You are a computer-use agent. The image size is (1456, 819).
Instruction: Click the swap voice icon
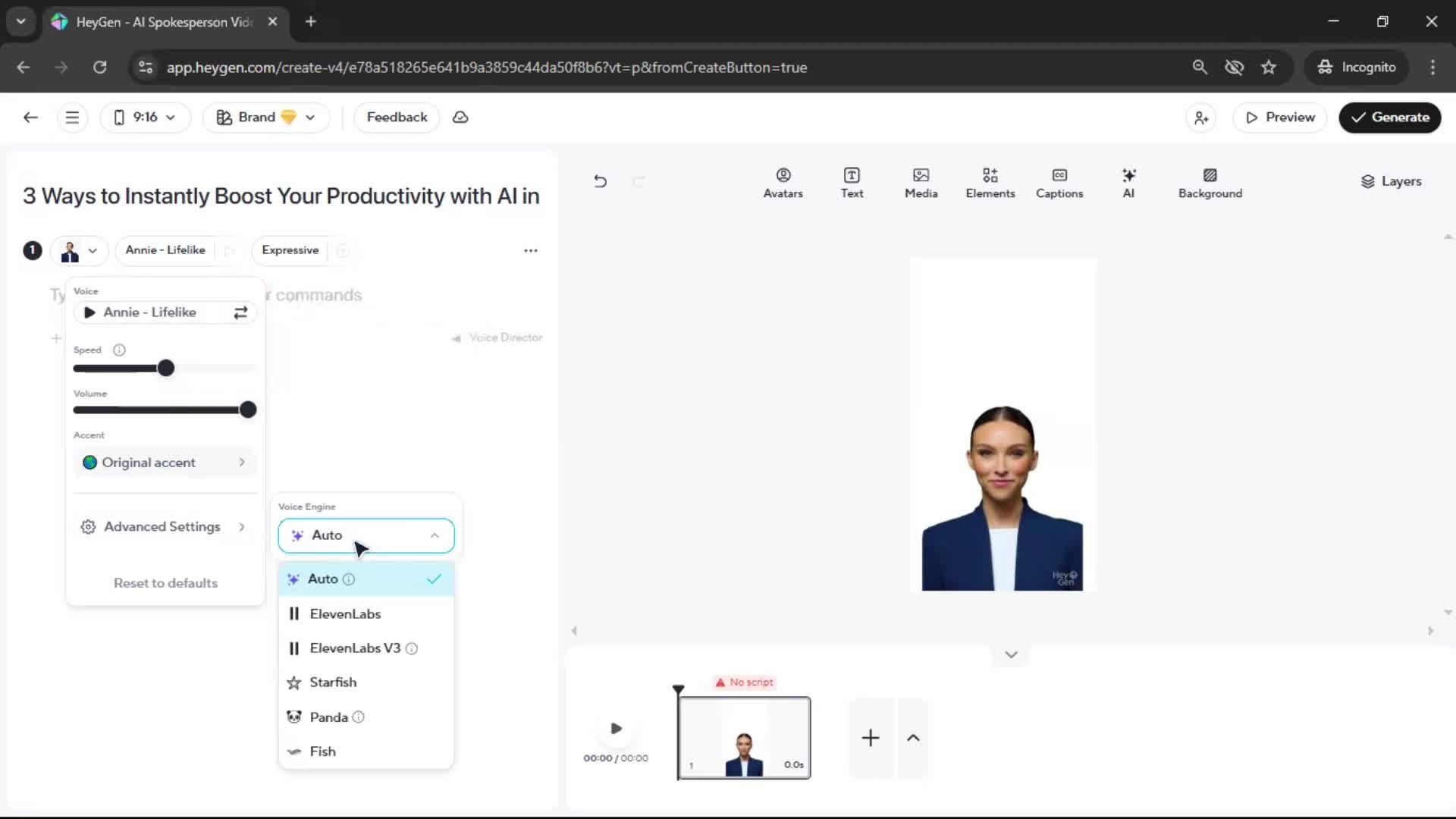240,312
